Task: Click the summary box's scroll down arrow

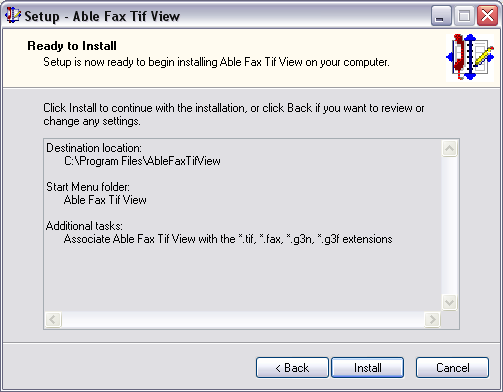Action: tap(450, 303)
